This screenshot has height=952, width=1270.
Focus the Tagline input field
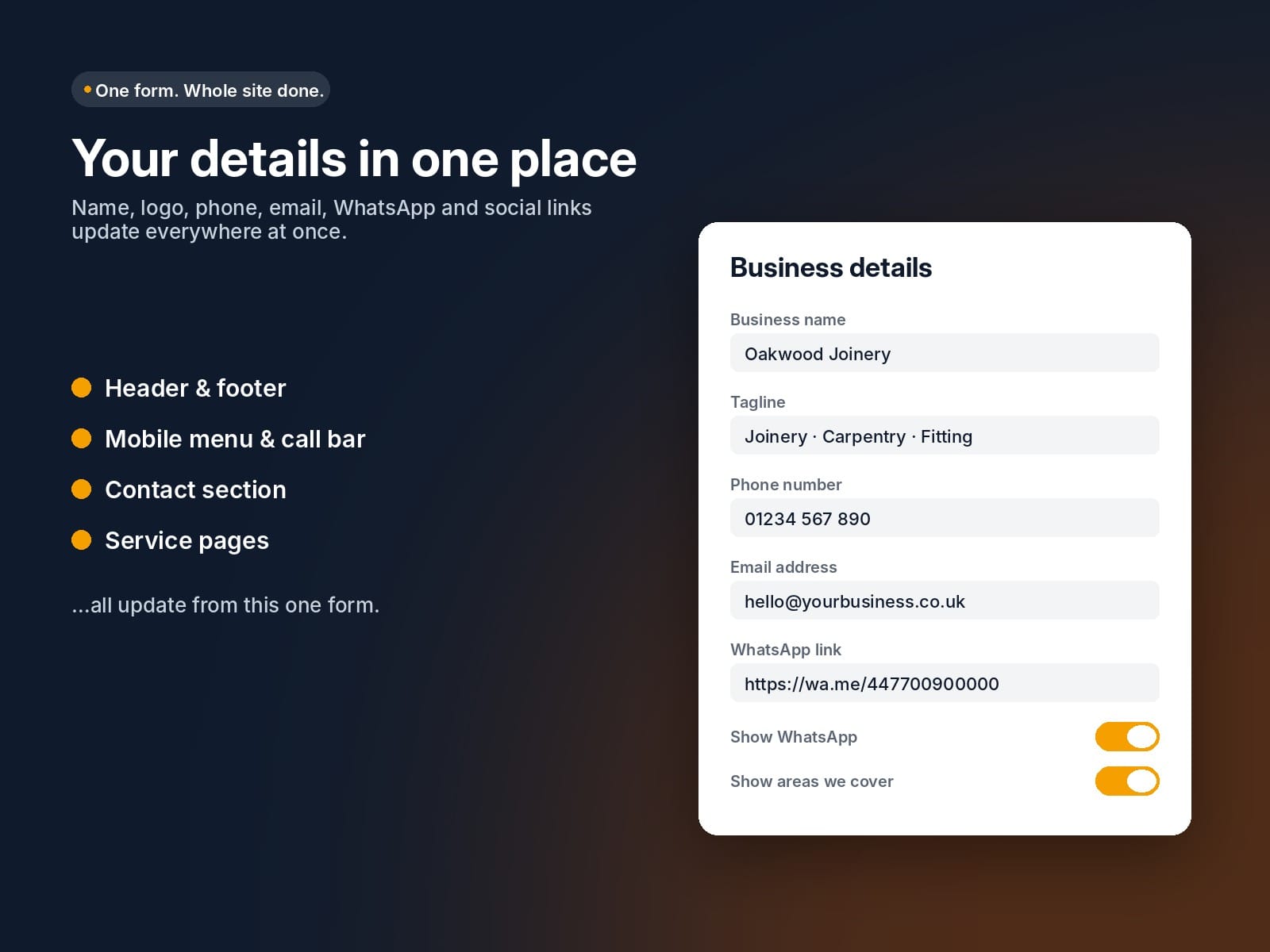click(945, 436)
